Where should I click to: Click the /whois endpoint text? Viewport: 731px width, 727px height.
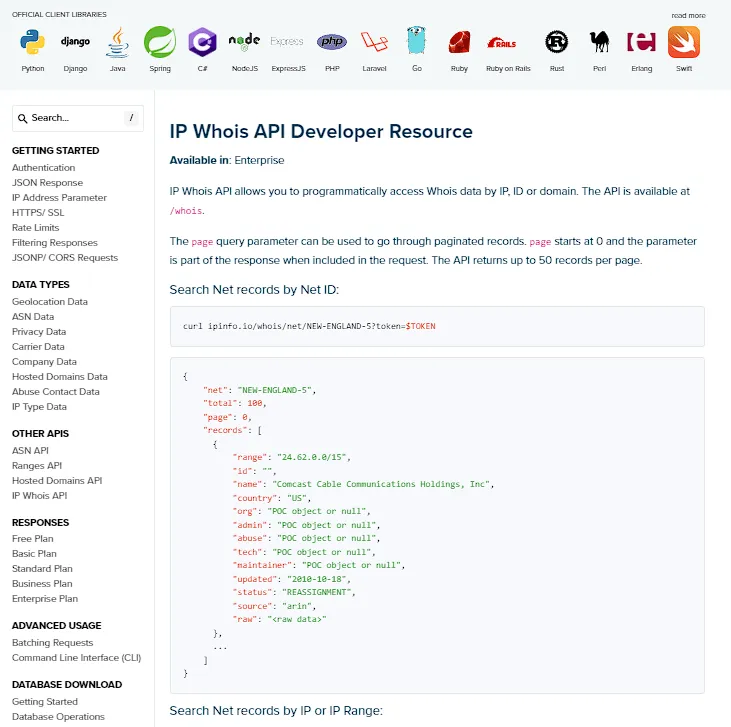point(186,210)
